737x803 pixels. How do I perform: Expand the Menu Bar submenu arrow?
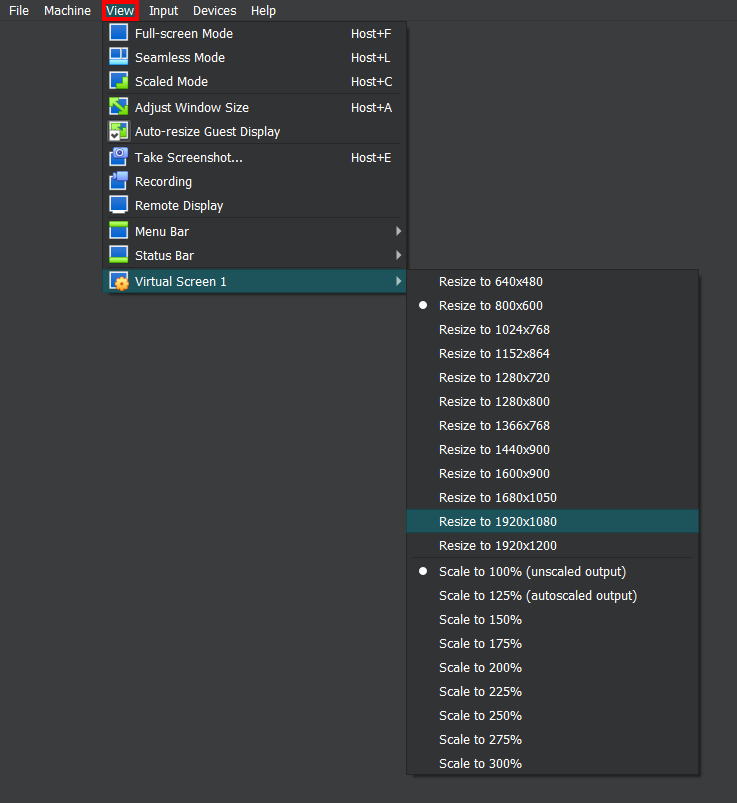pos(399,231)
